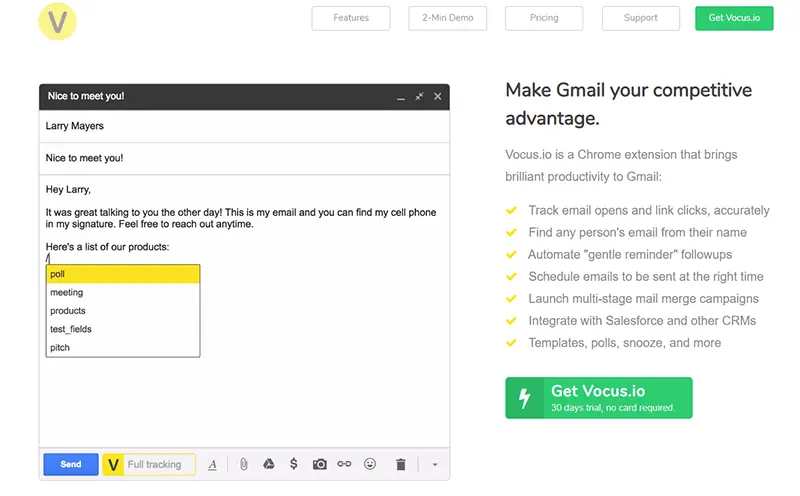Open more options arrow in compose toolbar

click(x=435, y=465)
